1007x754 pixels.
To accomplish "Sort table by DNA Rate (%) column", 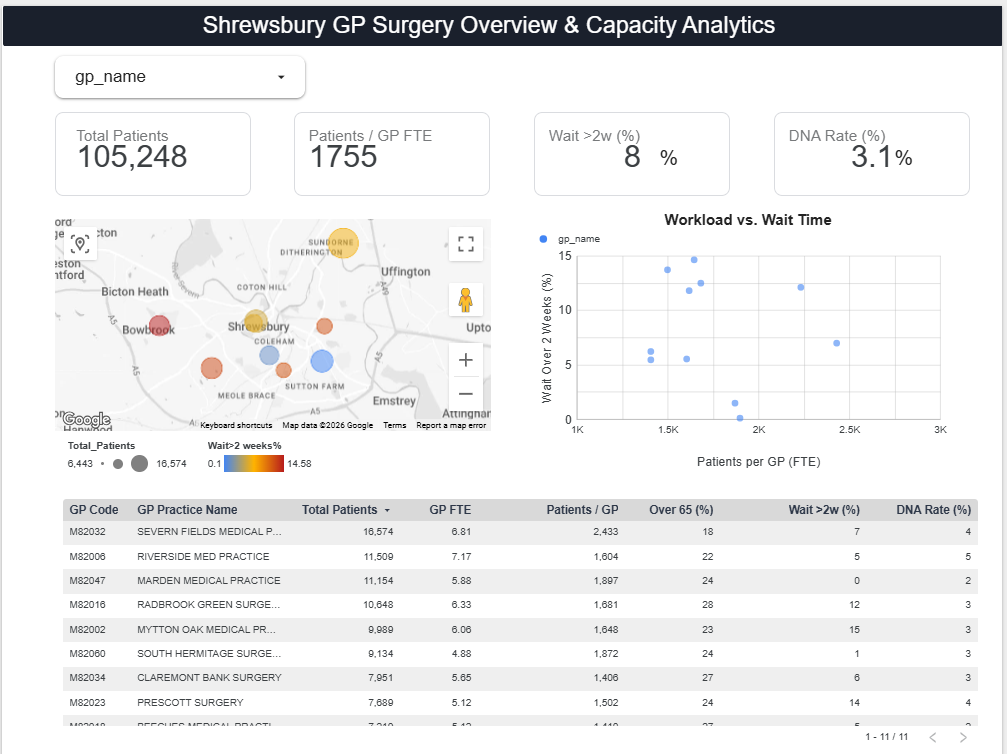I will 934,510.
